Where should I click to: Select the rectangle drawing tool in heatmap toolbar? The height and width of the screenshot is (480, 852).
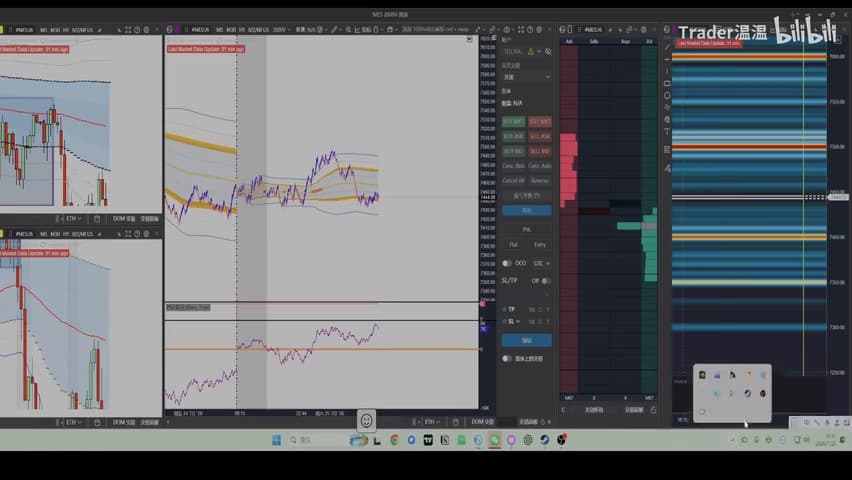pos(667,83)
